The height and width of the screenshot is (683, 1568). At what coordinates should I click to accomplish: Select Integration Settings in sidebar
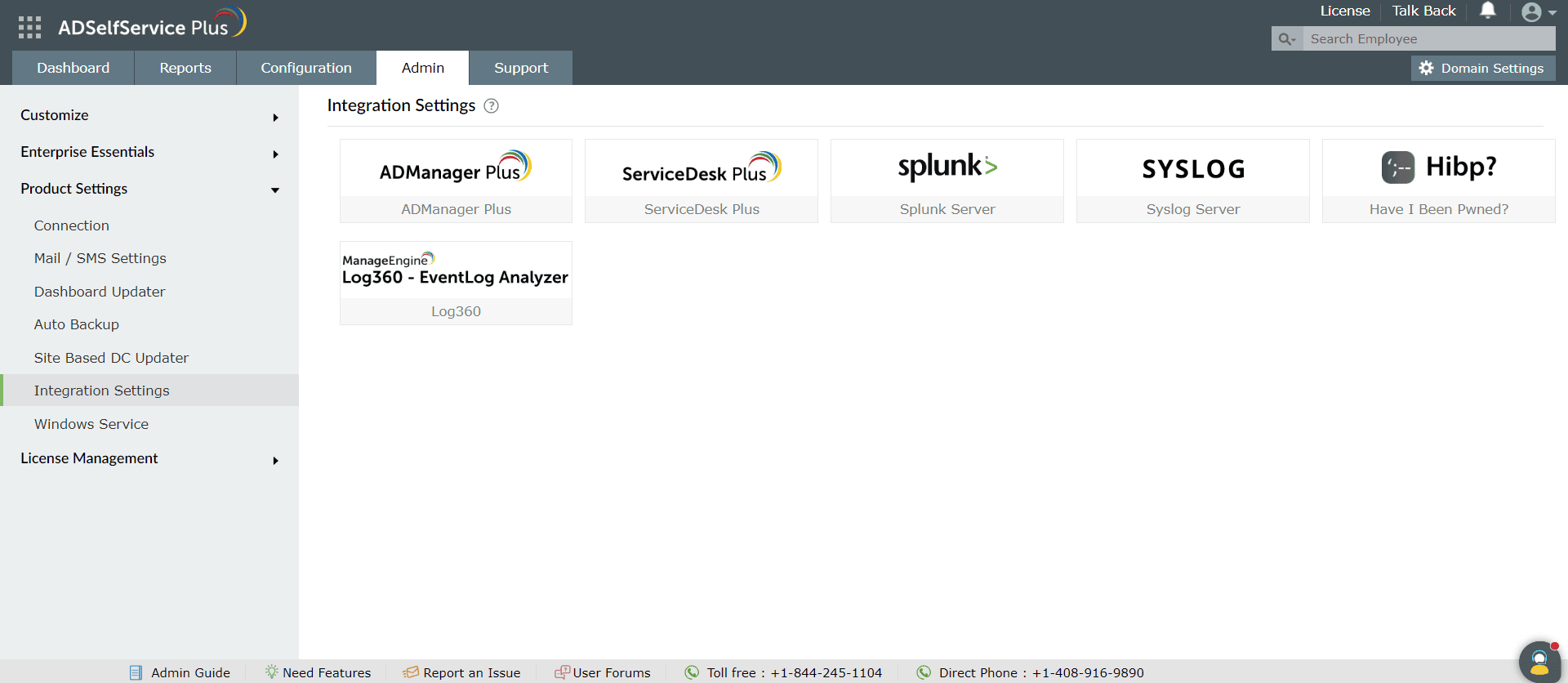149,391
